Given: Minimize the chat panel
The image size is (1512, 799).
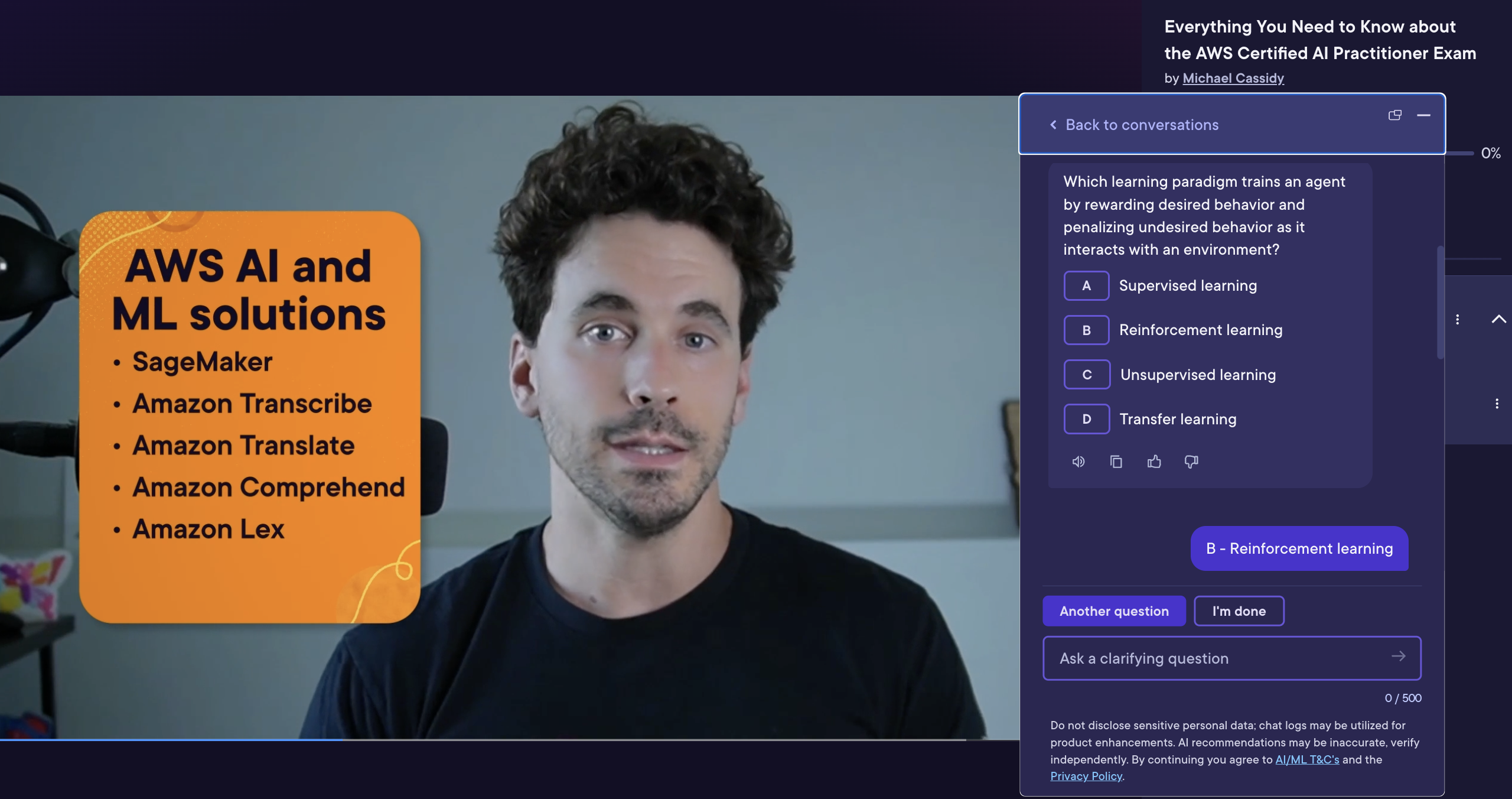Looking at the screenshot, I should pos(1423,115).
